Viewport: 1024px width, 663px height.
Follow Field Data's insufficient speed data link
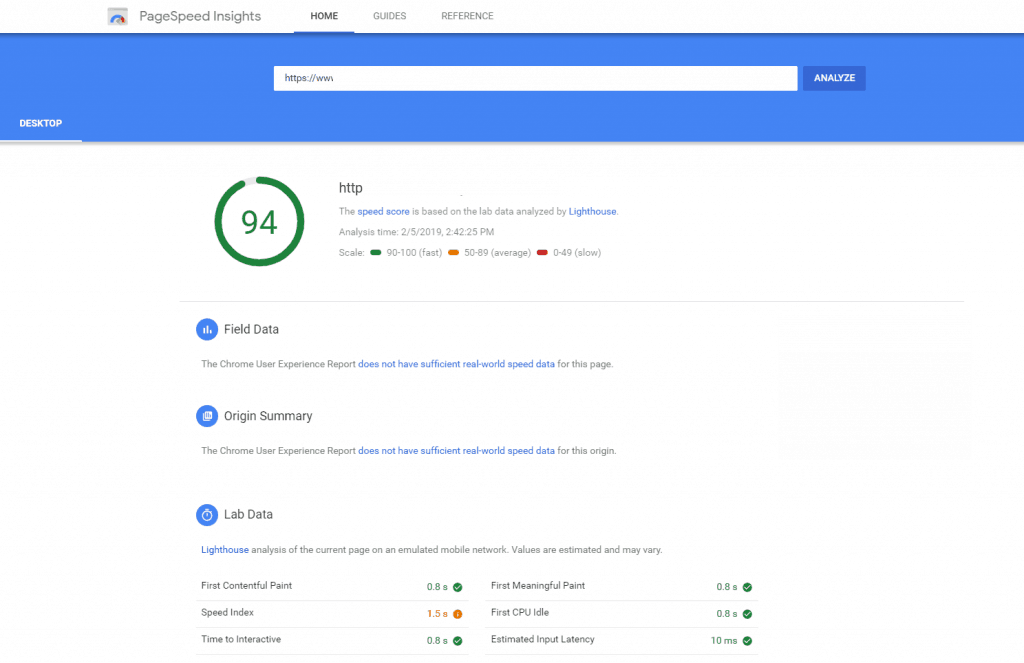click(x=456, y=364)
